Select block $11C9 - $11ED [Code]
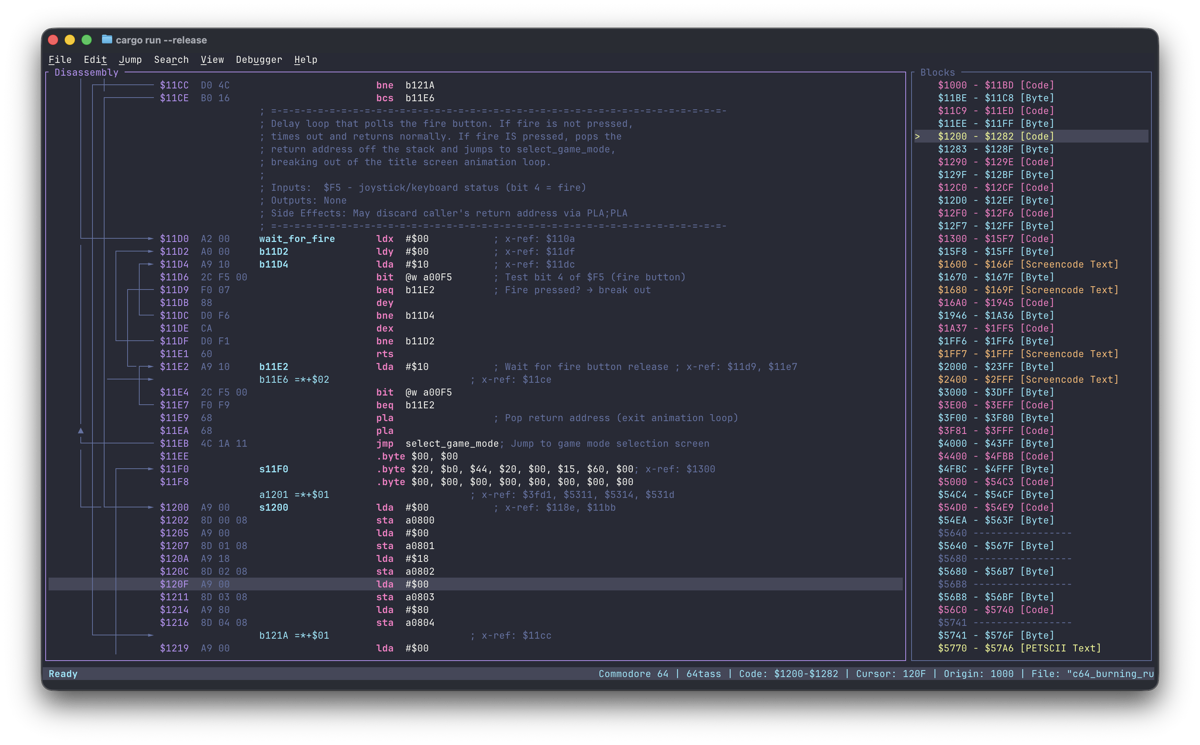1200x745 pixels. click(1031, 111)
